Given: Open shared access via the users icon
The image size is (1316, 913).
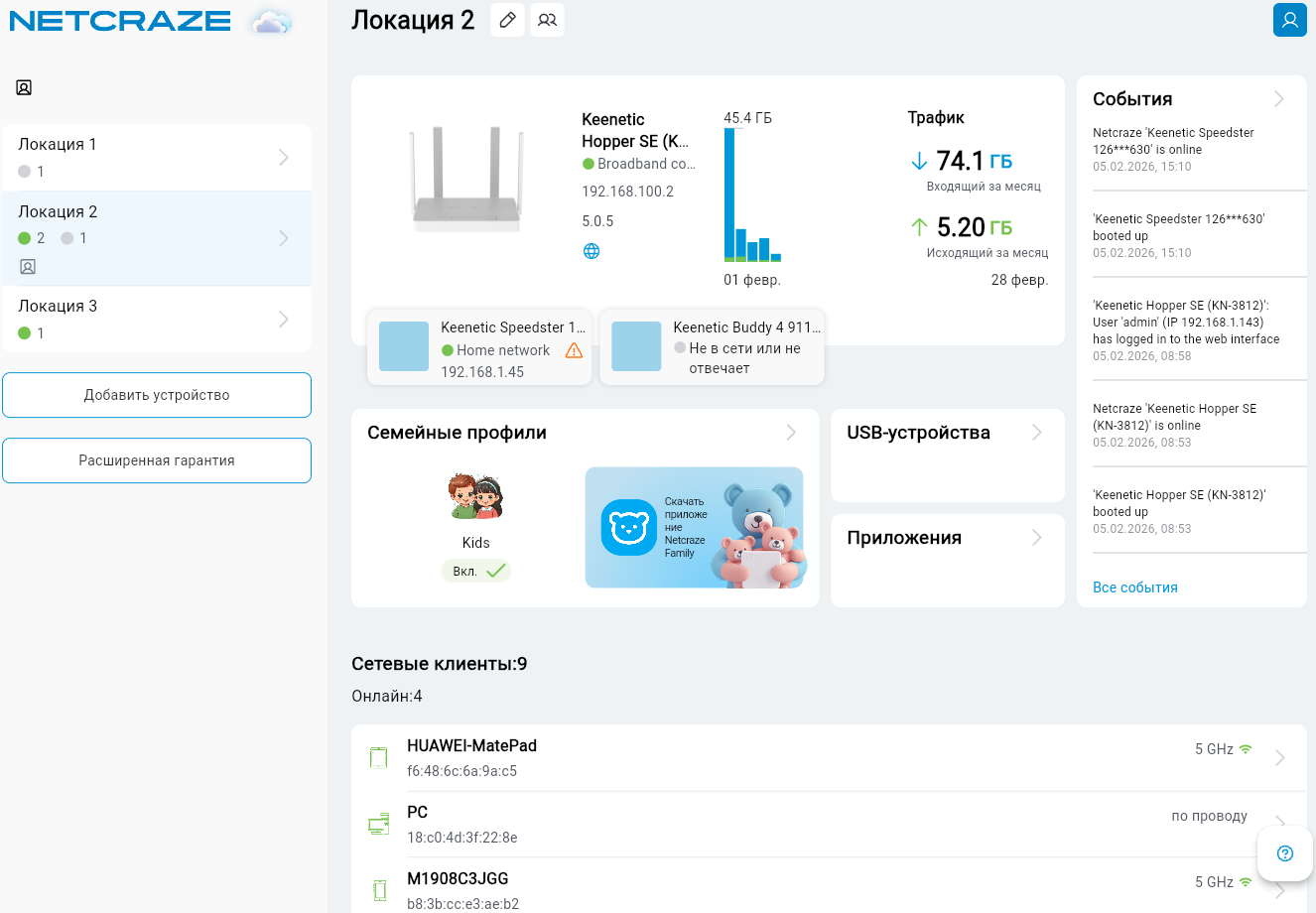Looking at the screenshot, I should (x=547, y=20).
